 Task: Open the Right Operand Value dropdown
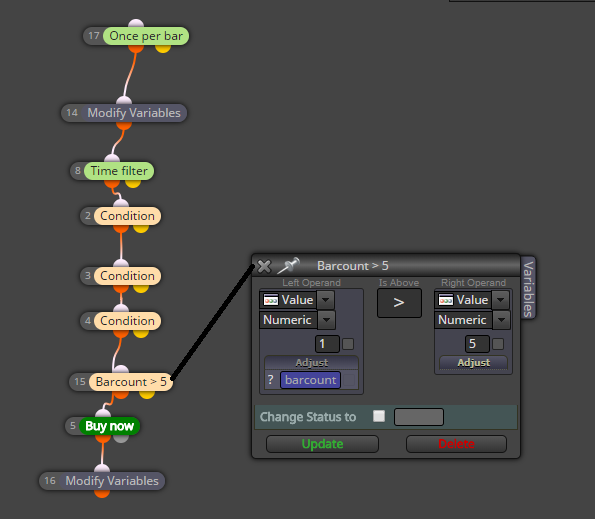point(501,300)
